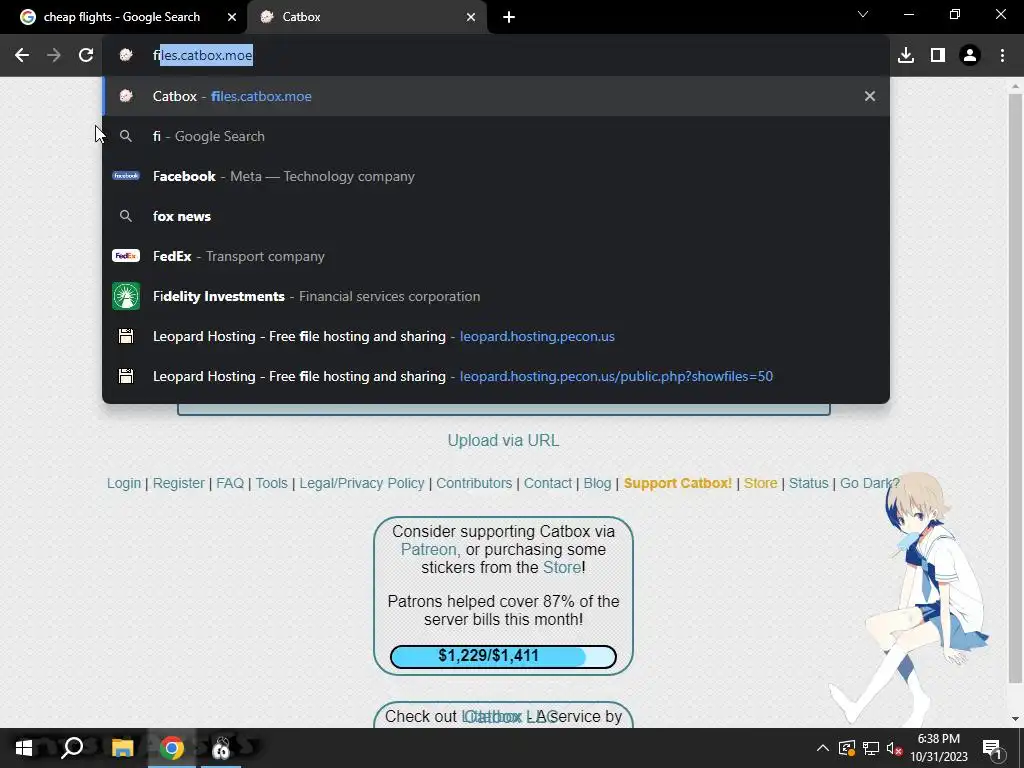Open the browser downloads icon

[906, 56]
